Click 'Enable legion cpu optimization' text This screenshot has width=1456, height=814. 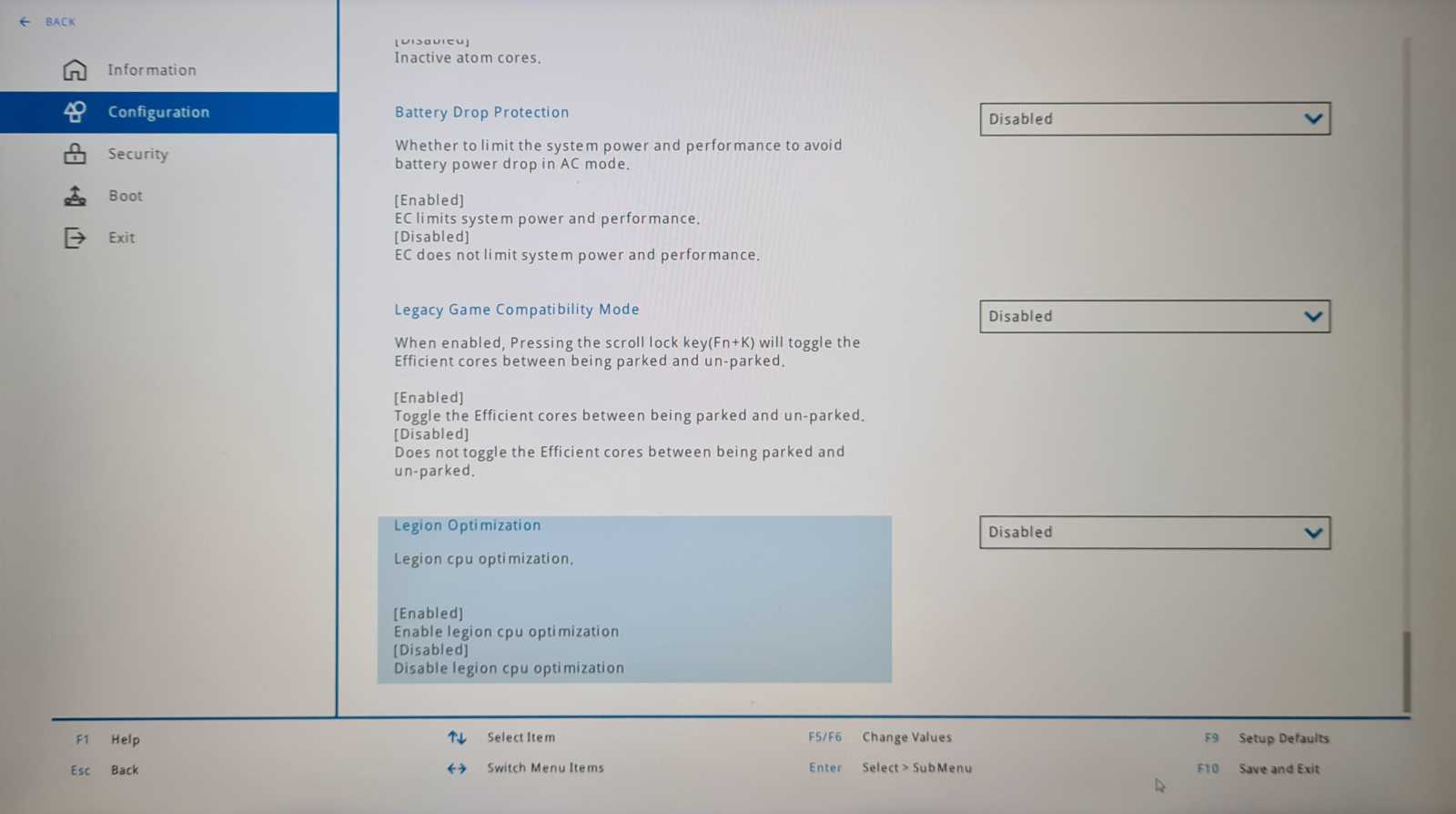[x=506, y=632]
